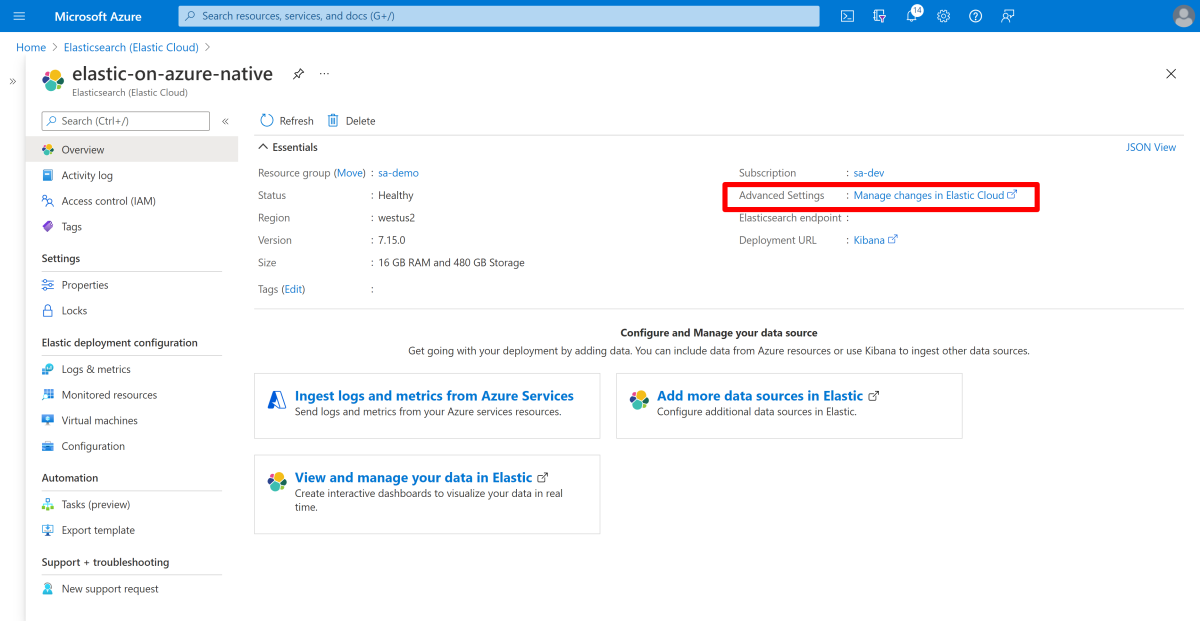The width and height of the screenshot is (1200, 621).
Task: Collapse the left navigation menu chevrons
Action: coord(225,121)
